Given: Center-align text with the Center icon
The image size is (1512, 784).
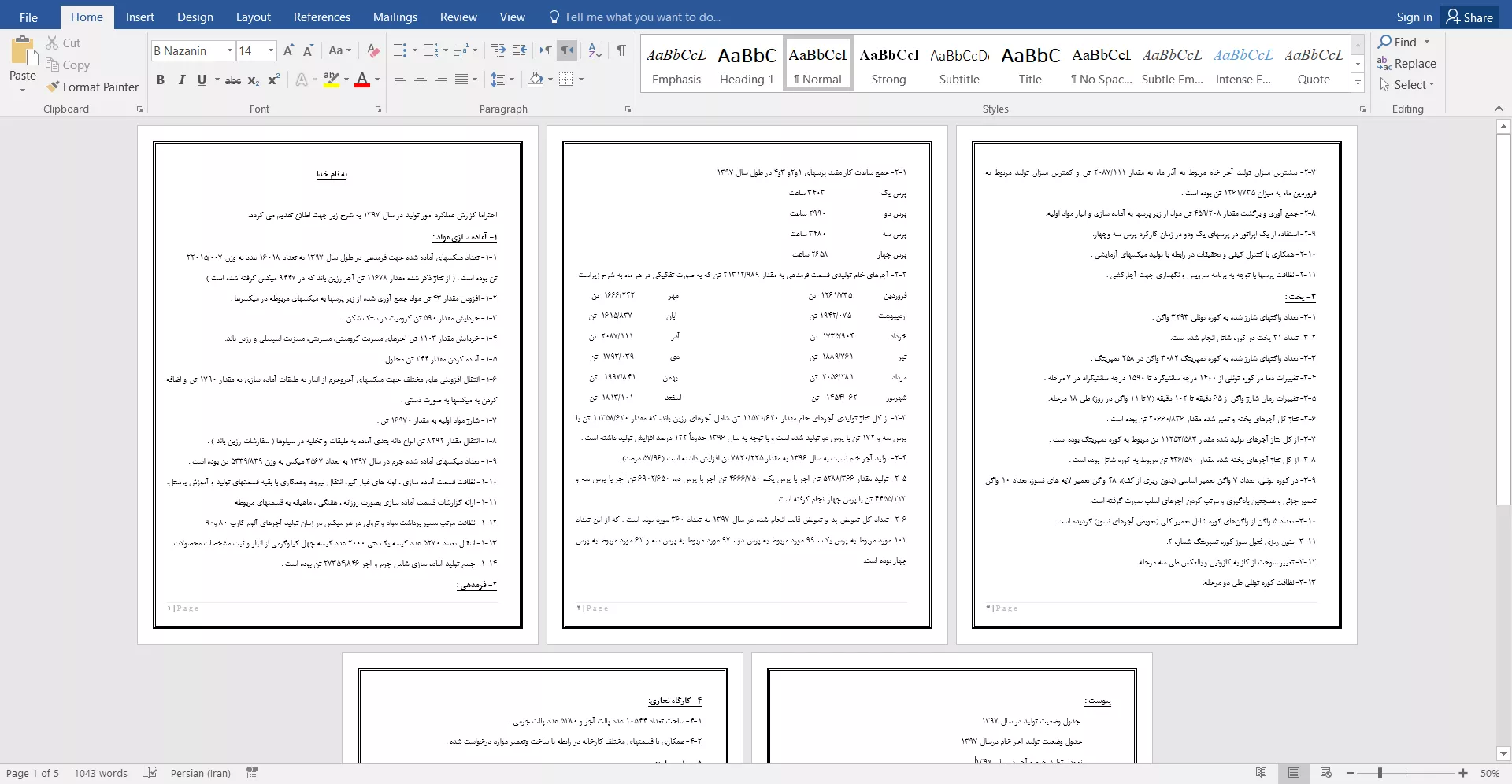Looking at the screenshot, I should pos(421,80).
